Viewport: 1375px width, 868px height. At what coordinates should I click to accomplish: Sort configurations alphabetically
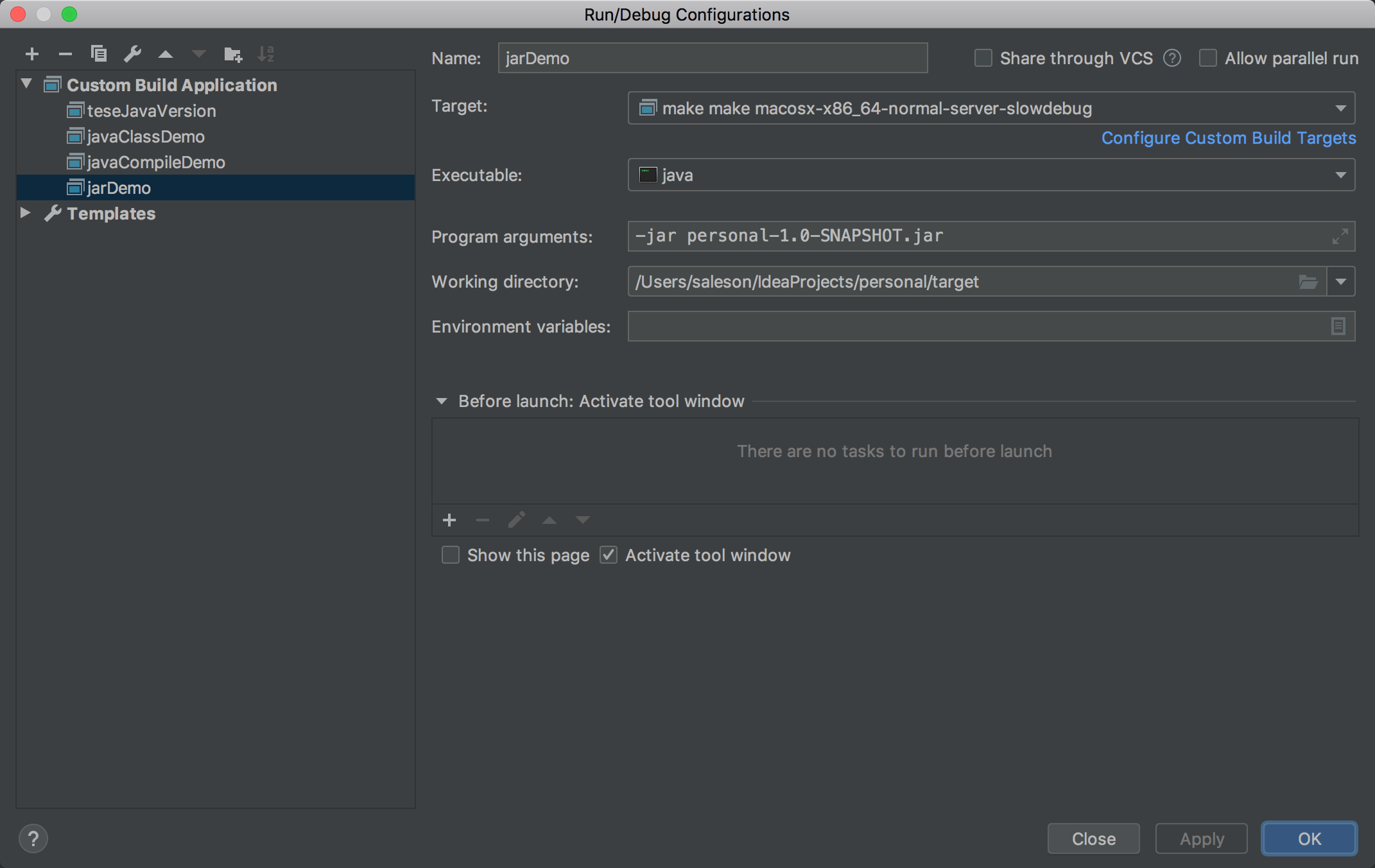pyautogui.click(x=266, y=54)
